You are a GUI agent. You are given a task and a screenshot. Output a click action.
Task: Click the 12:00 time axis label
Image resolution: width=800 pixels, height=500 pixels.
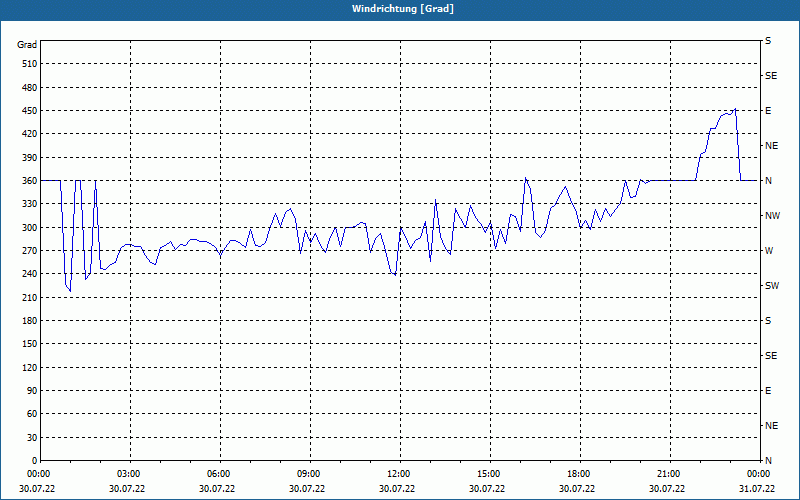pyautogui.click(x=397, y=474)
